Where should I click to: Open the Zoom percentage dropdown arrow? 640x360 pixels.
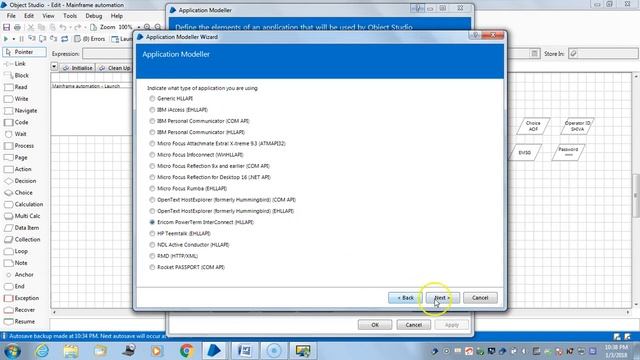click(139, 27)
